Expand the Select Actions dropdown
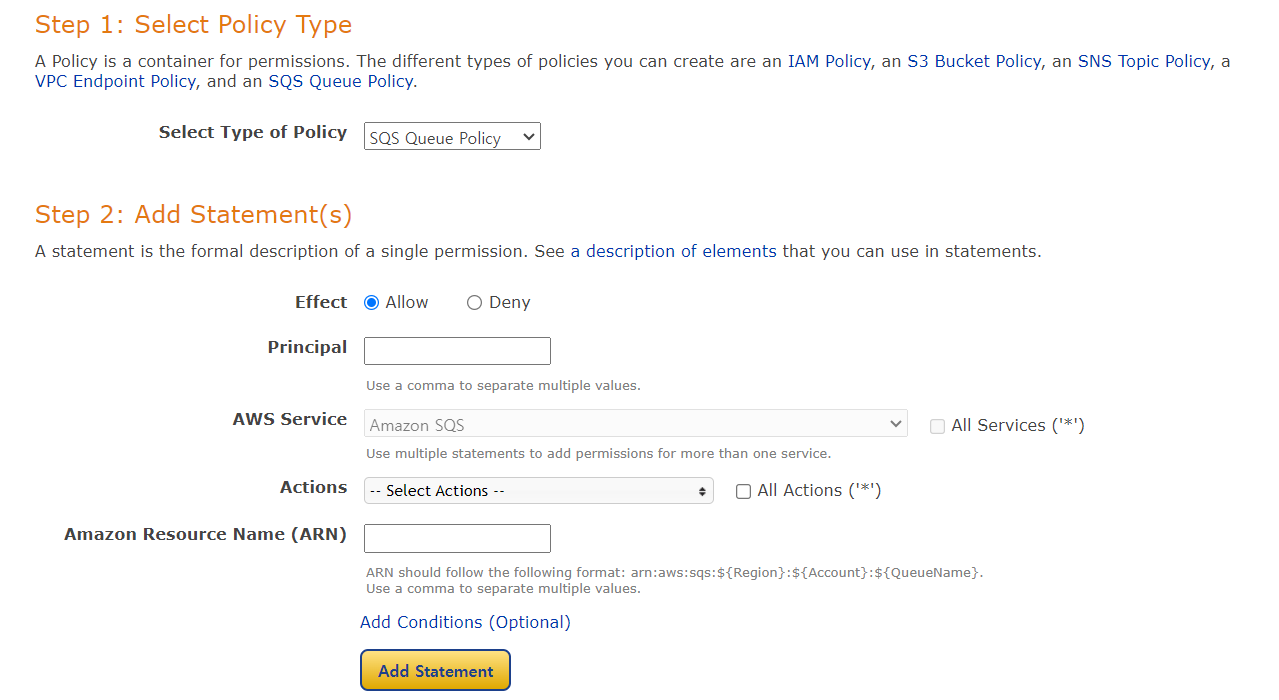 [538, 491]
